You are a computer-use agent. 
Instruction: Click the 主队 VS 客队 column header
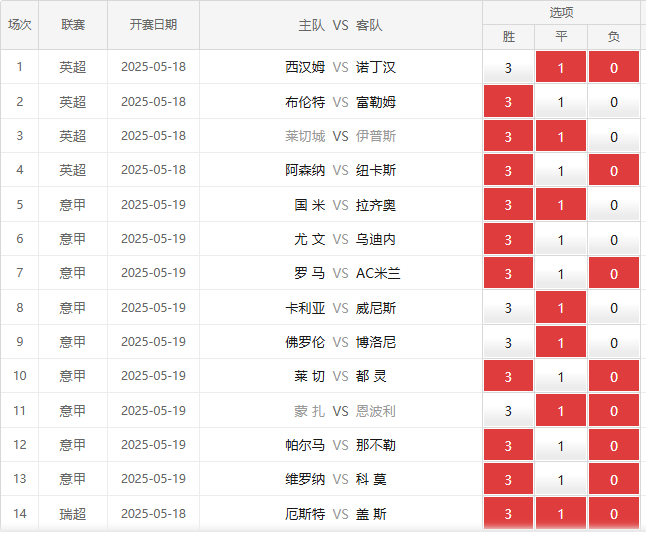tap(341, 25)
